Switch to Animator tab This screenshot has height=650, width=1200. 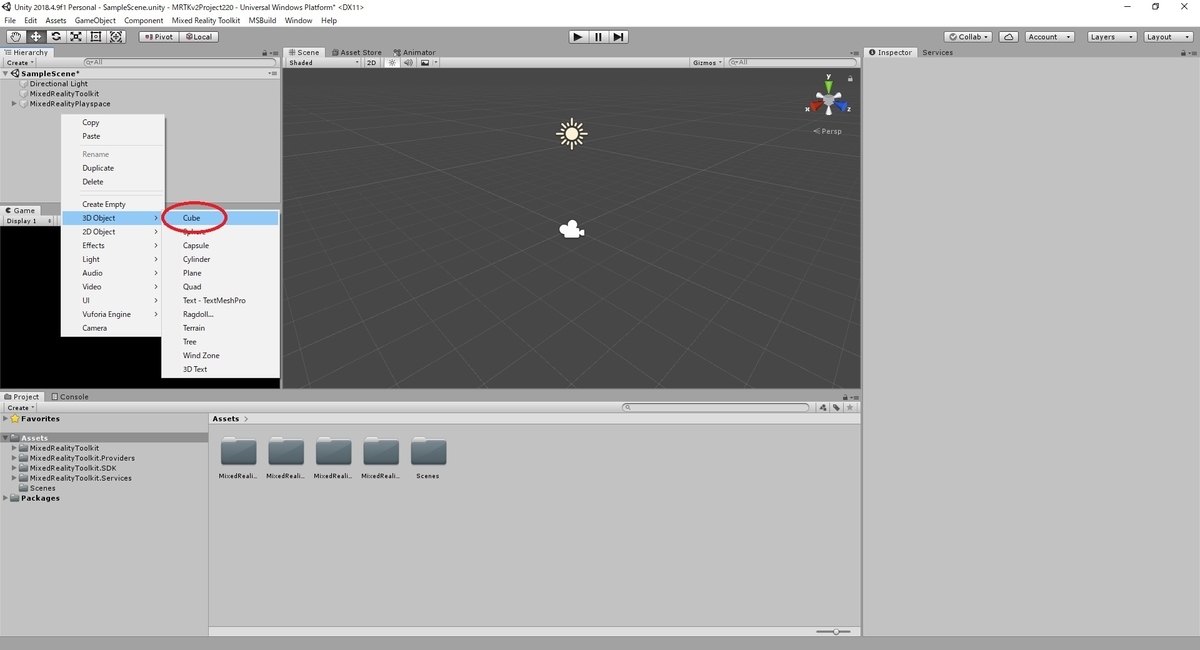click(415, 53)
